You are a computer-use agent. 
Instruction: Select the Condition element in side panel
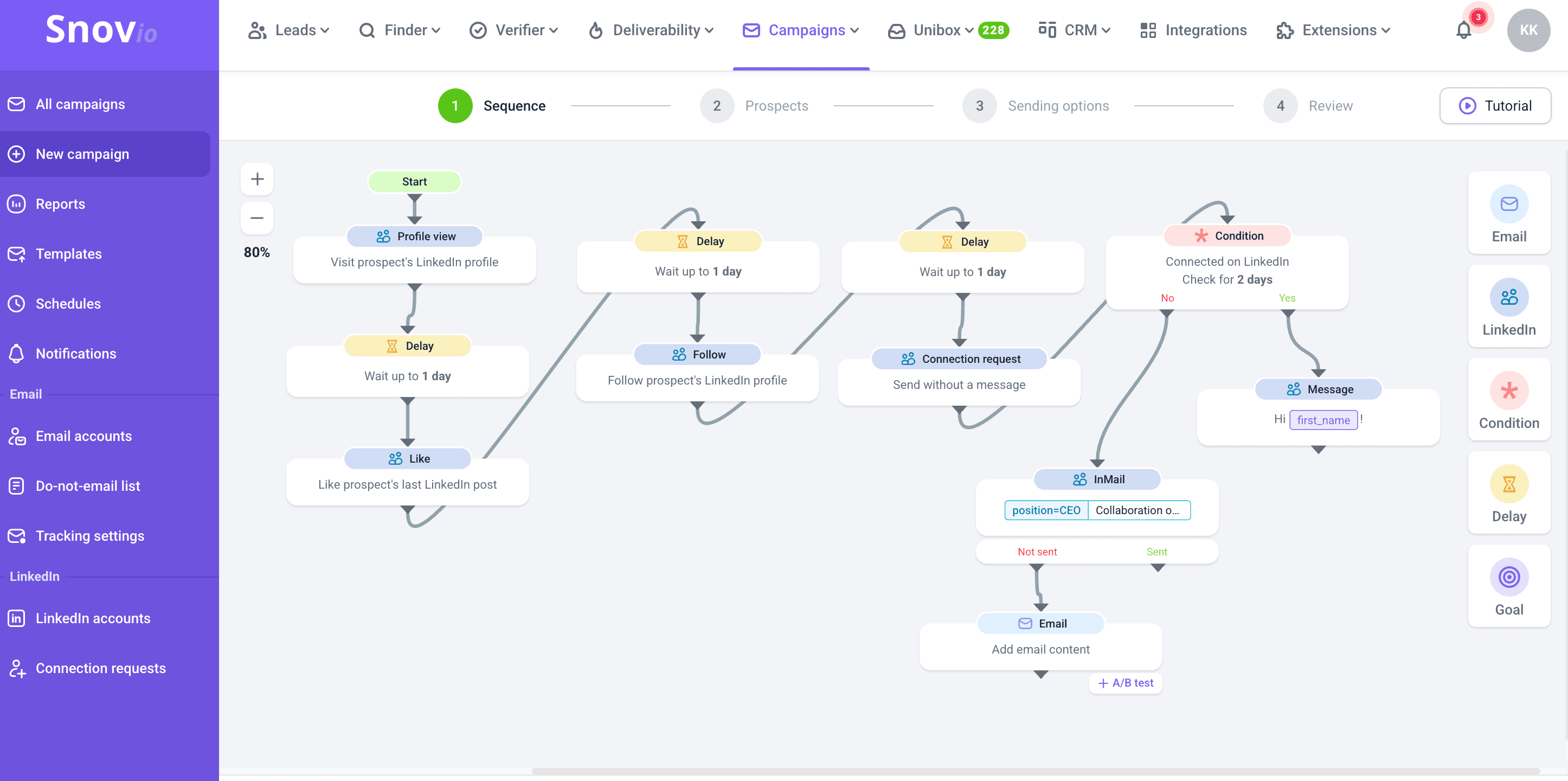click(x=1508, y=400)
